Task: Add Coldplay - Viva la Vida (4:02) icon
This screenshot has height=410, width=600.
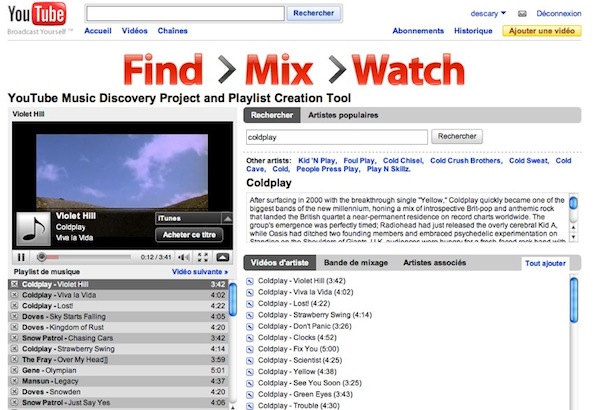Action: [250, 293]
